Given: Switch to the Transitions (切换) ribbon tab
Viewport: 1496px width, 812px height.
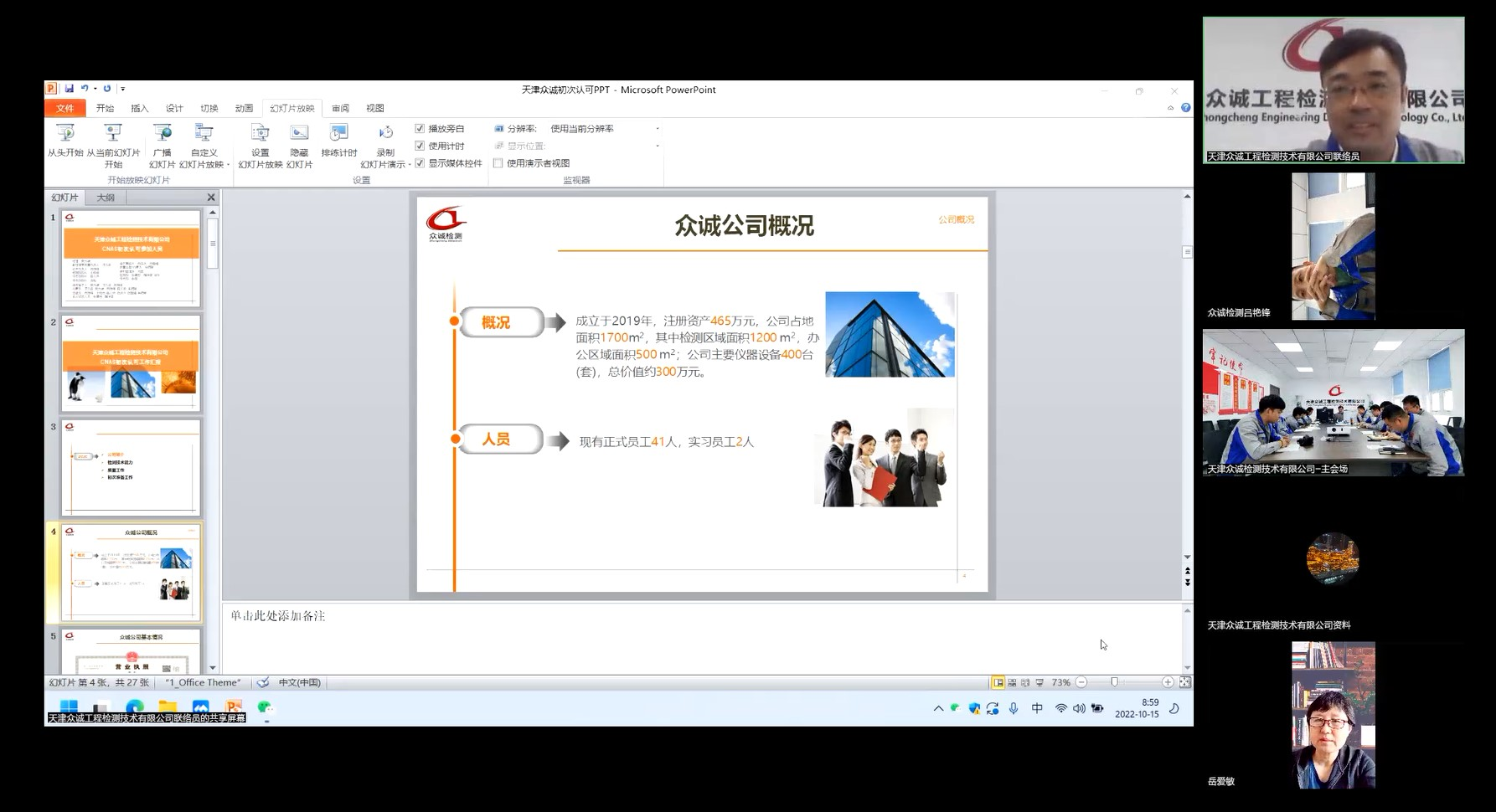Looking at the screenshot, I should coord(209,108).
